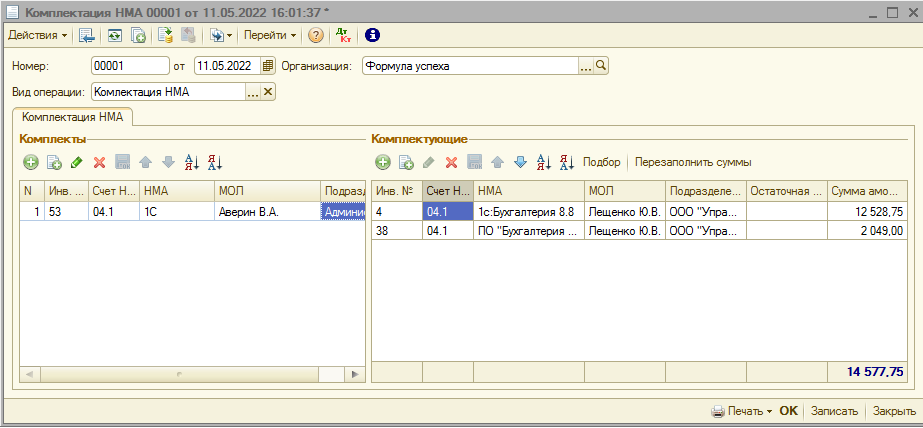Open help via the question mark icon

coord(316,35)
